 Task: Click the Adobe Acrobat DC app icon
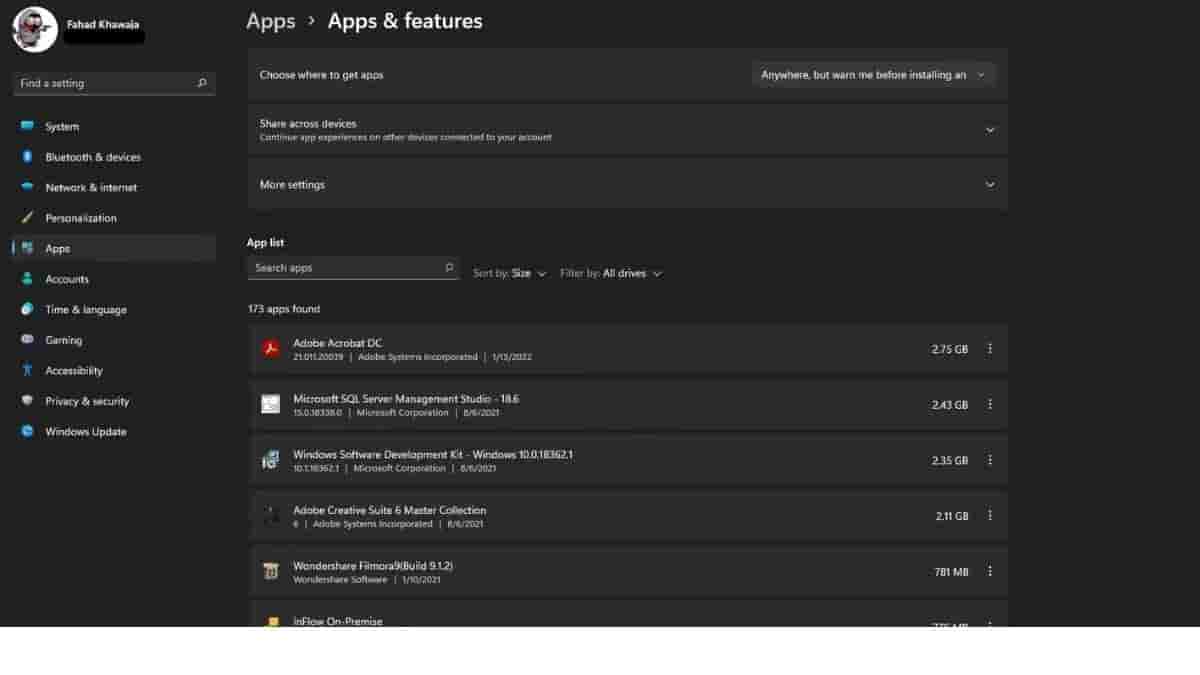(270, 349)
